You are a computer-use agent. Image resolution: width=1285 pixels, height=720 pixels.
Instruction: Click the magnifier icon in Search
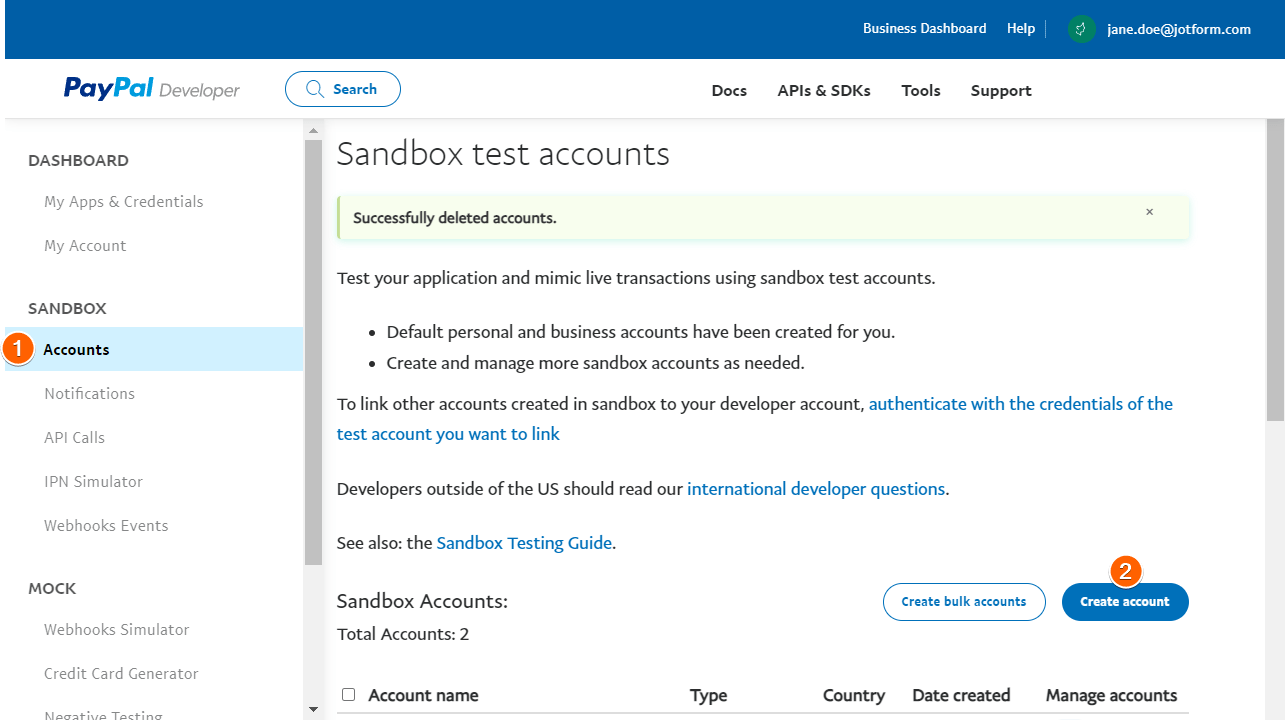(x=315, y=89)
